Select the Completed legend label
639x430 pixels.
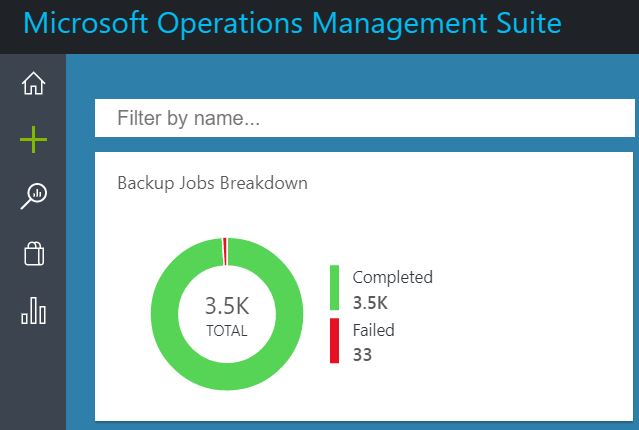393,277
